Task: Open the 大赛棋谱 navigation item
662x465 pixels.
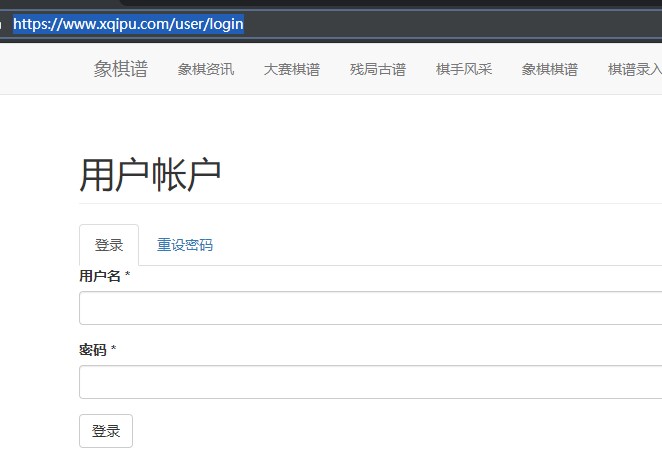Action: coord(292,69)
